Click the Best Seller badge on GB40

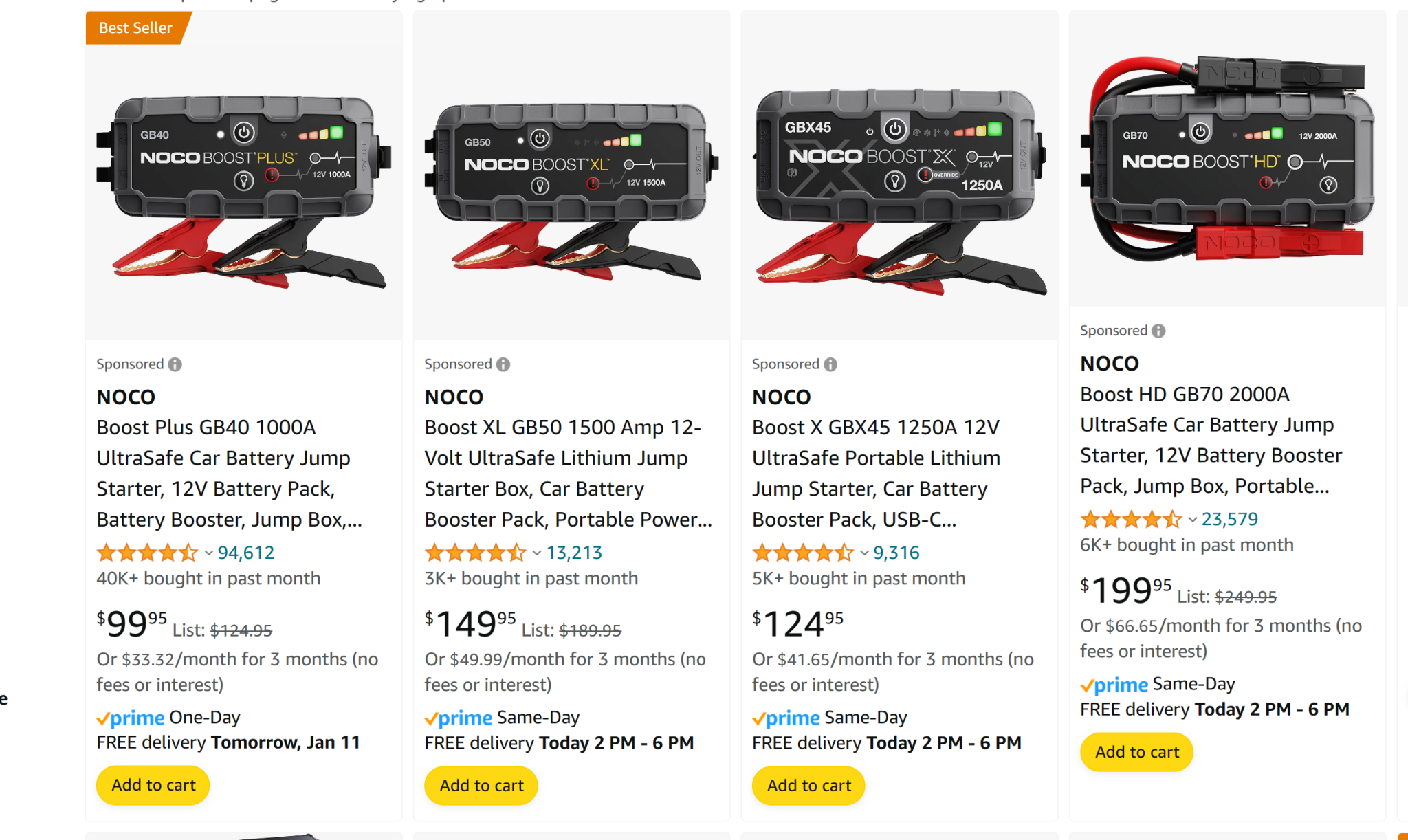click(135, 28)
